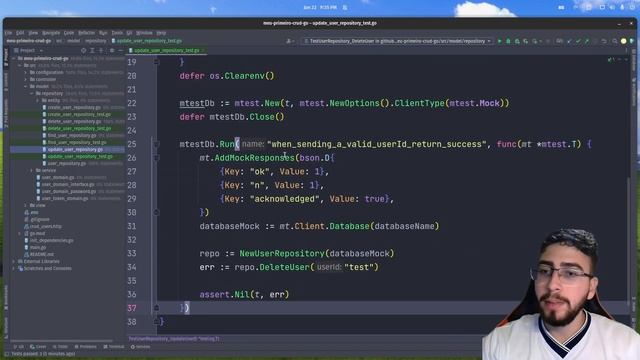The image size is (640, 360).
Task: Click the Git push arrow icon
Action: coord(587,41)
